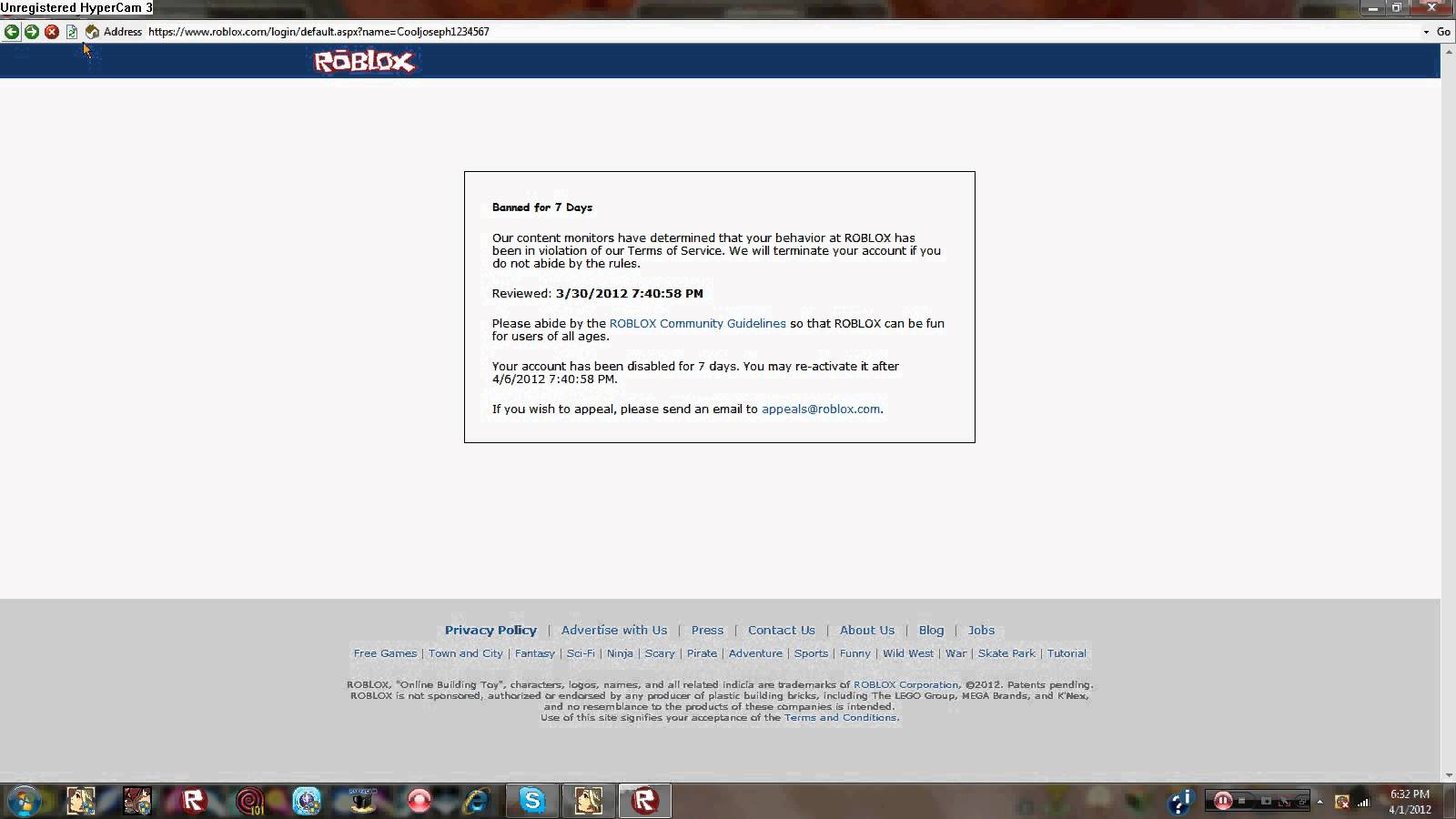The width and height of the screenshot is (1456, 819).
Task: Click the ROBLOX logo in header
Action: pos(364,61)
